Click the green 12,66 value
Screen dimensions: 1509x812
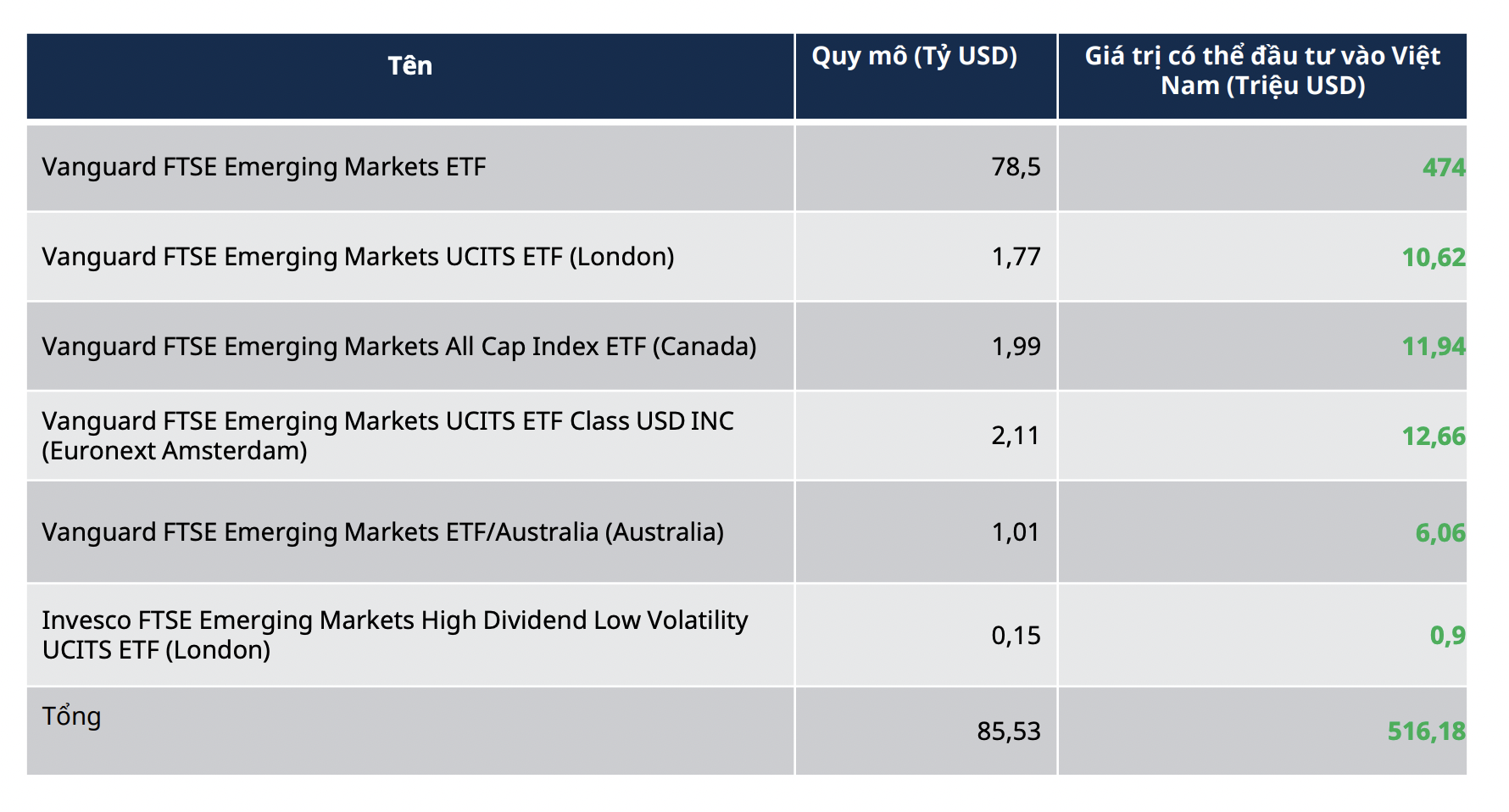pyautogui.click(x=1433, y=437)
